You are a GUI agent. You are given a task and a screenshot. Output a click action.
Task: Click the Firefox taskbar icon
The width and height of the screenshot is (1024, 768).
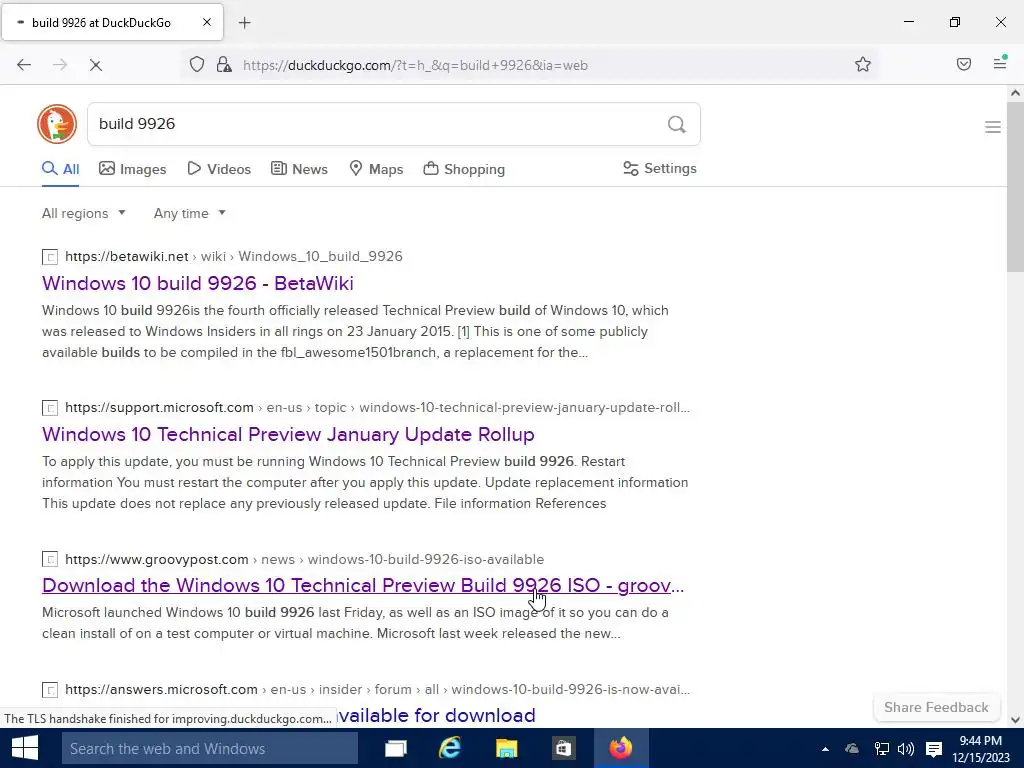621,748
